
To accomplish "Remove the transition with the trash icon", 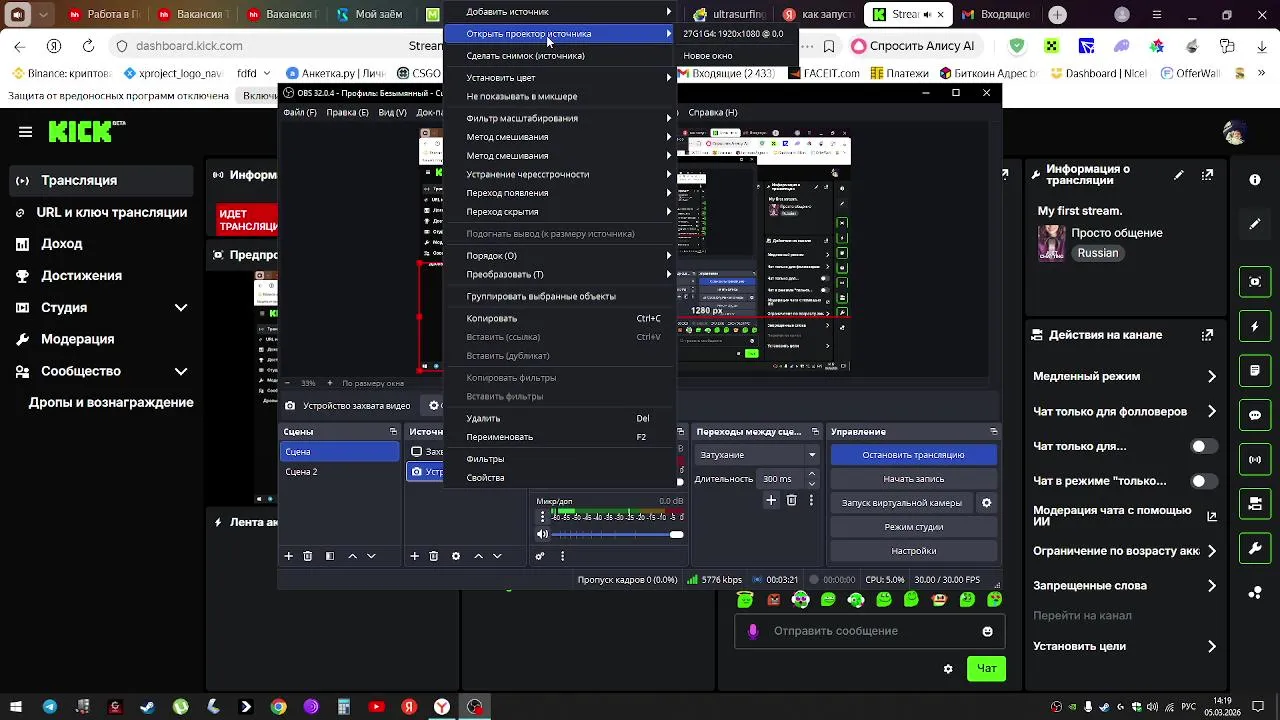I will click(791, 500).
